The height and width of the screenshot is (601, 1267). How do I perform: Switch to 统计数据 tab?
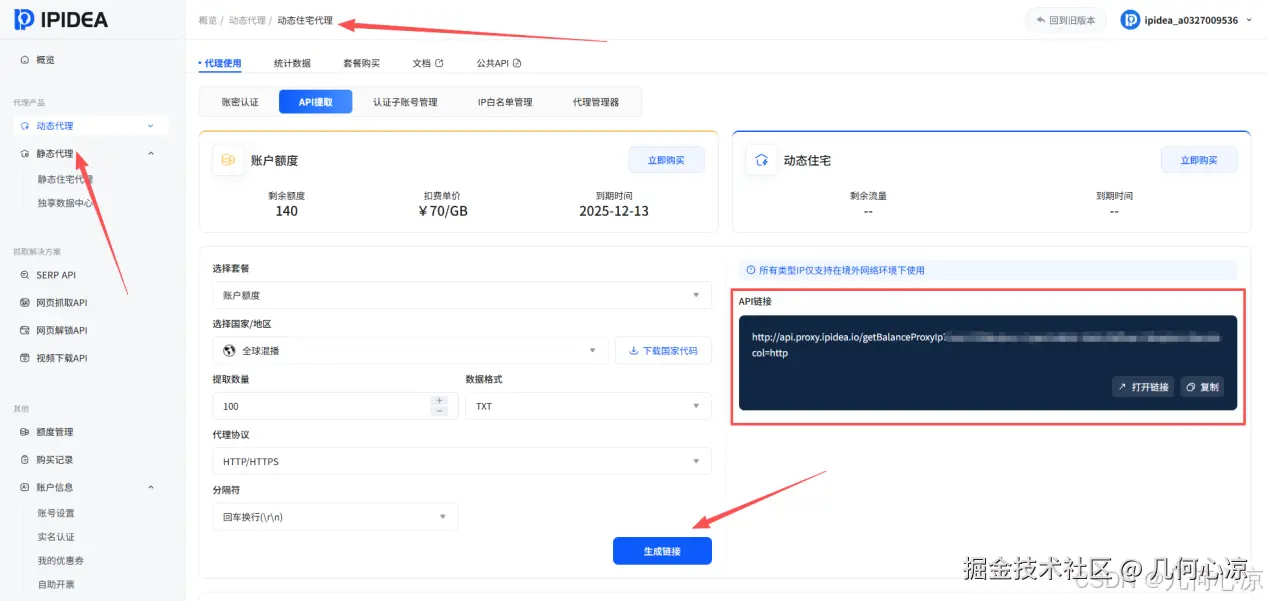[292, 63]
